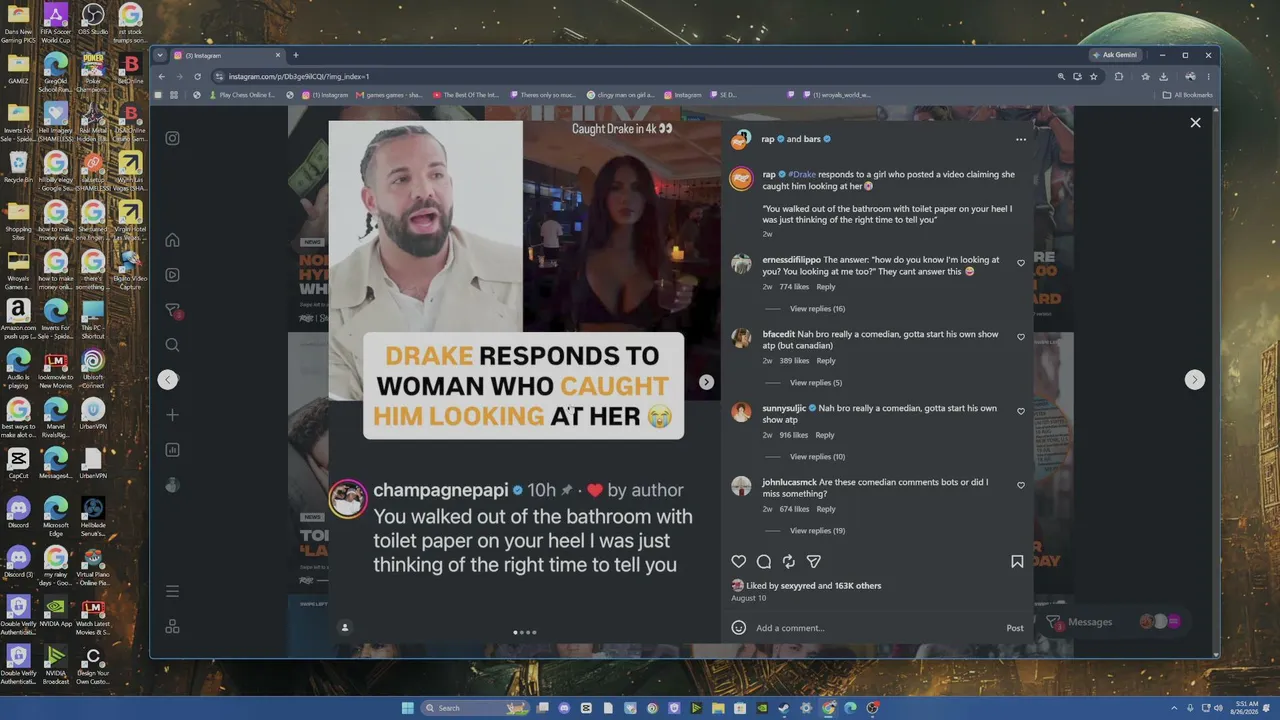The width and height of the screenshot is (1280, 720).
Task: Open comment bubble icon under the post
Action: [764, 562]
